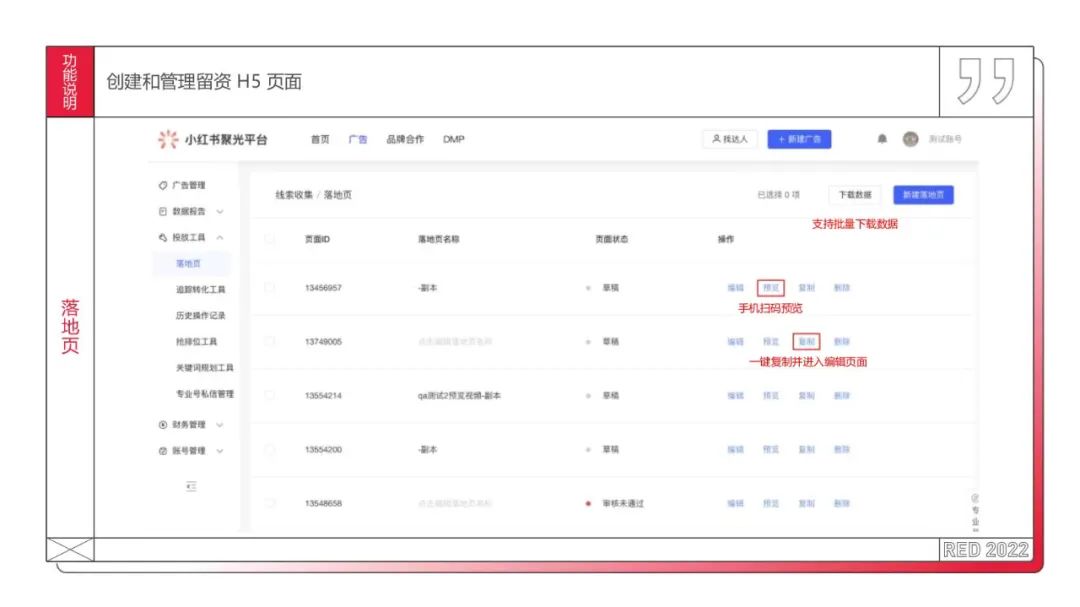Open 追踪转化工具 in the sidebar
This screenshot has width=1080, height=607.
pos(200,290)
